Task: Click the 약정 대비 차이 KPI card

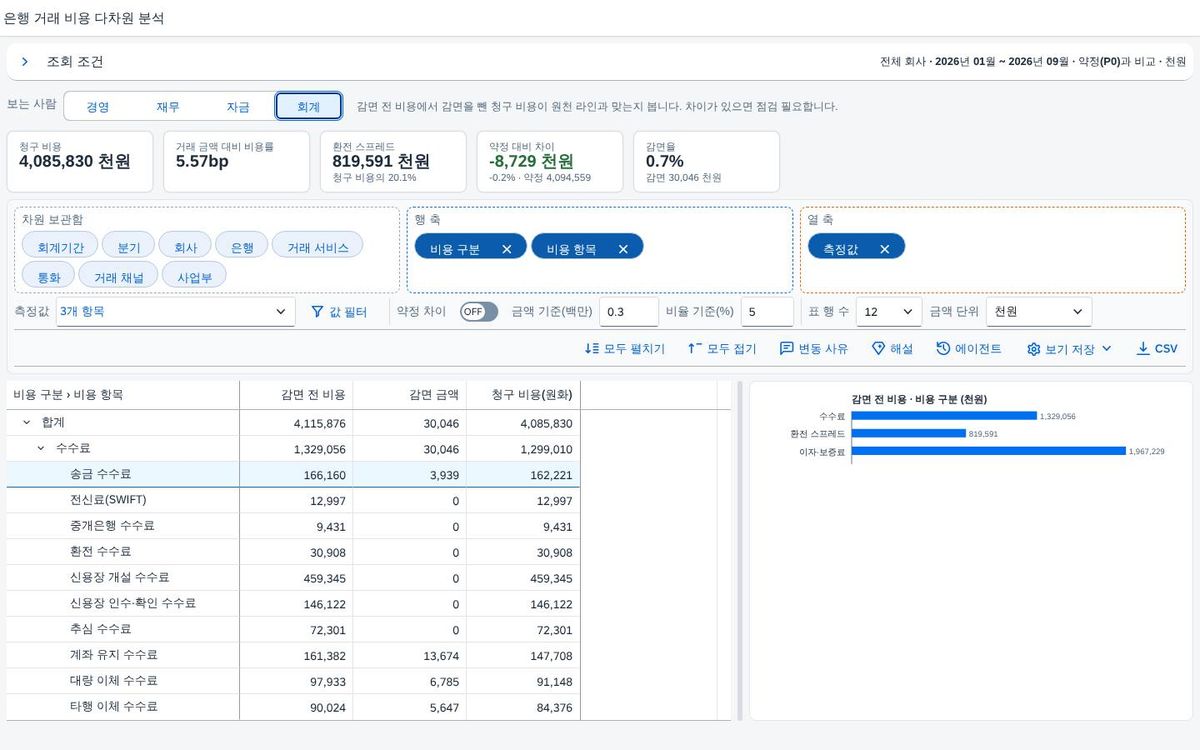Action: tap(550, 162)
